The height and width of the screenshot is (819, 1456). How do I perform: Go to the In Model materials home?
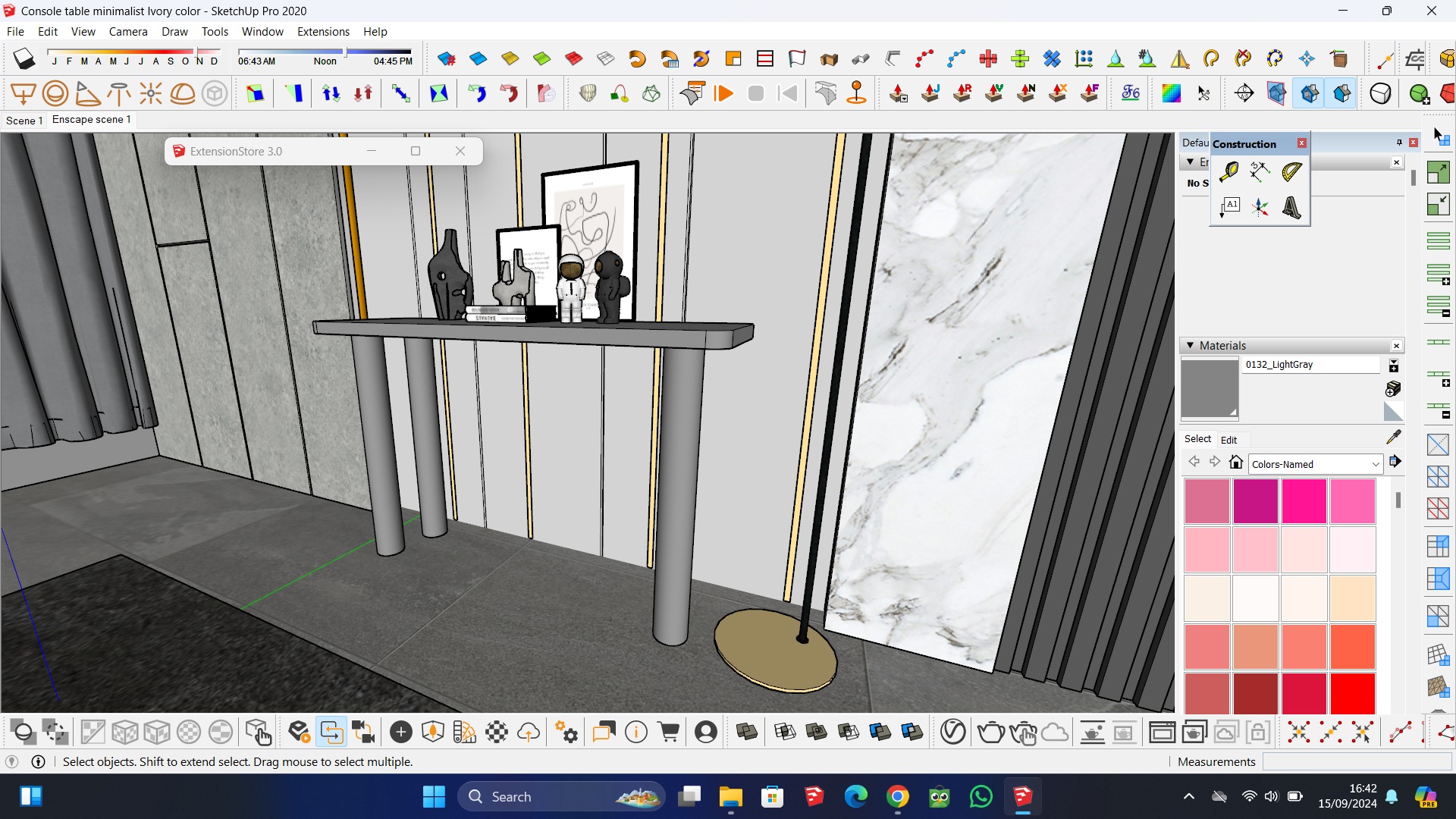[1236, 462]
